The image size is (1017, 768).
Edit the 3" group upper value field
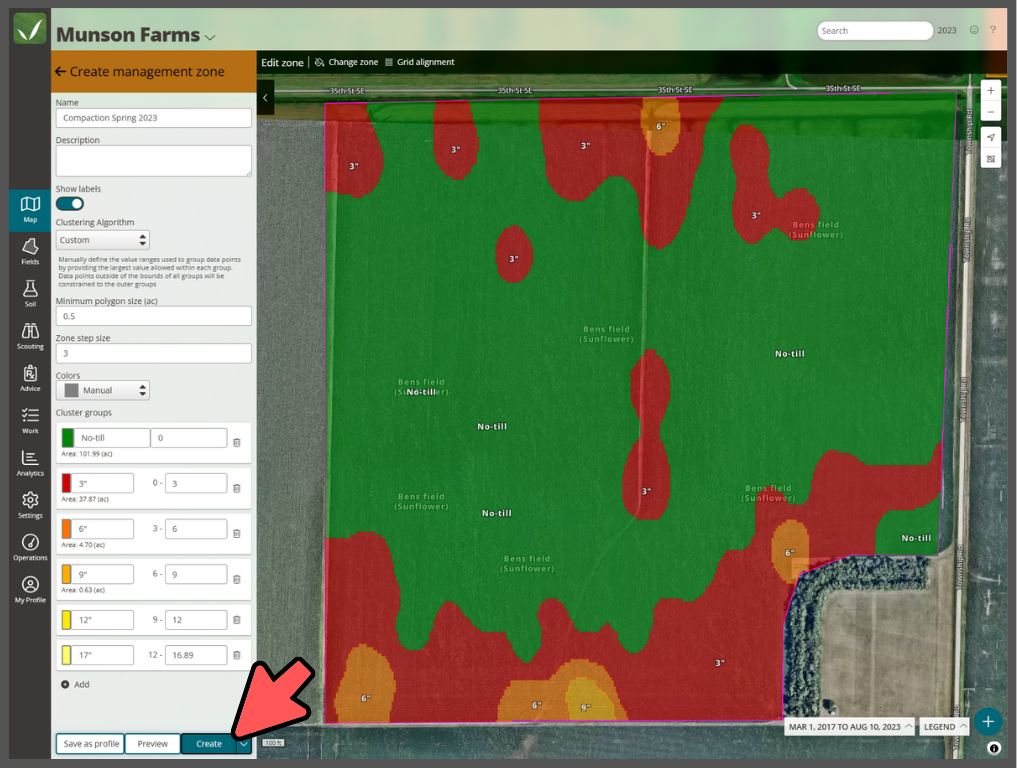(196, 483)
